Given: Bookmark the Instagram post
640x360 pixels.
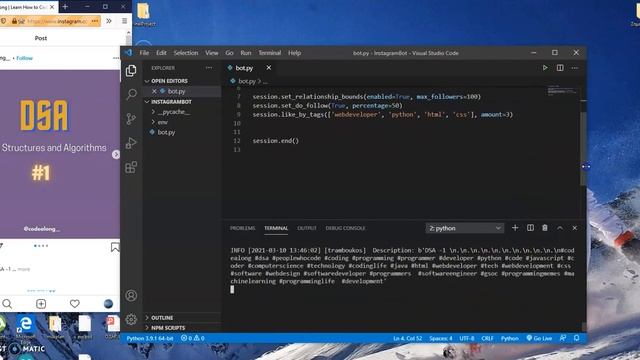Looking at the screenshot, I should click(x=115, y=247).
